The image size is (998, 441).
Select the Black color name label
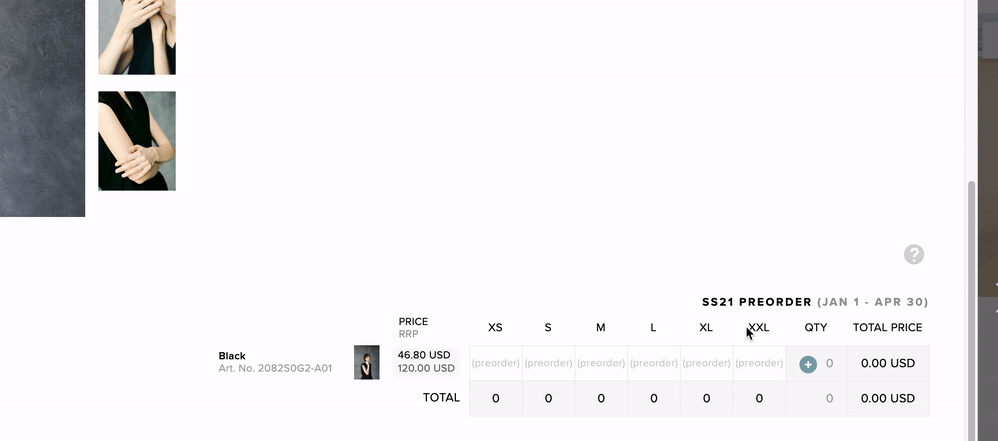tap(232, 356)
